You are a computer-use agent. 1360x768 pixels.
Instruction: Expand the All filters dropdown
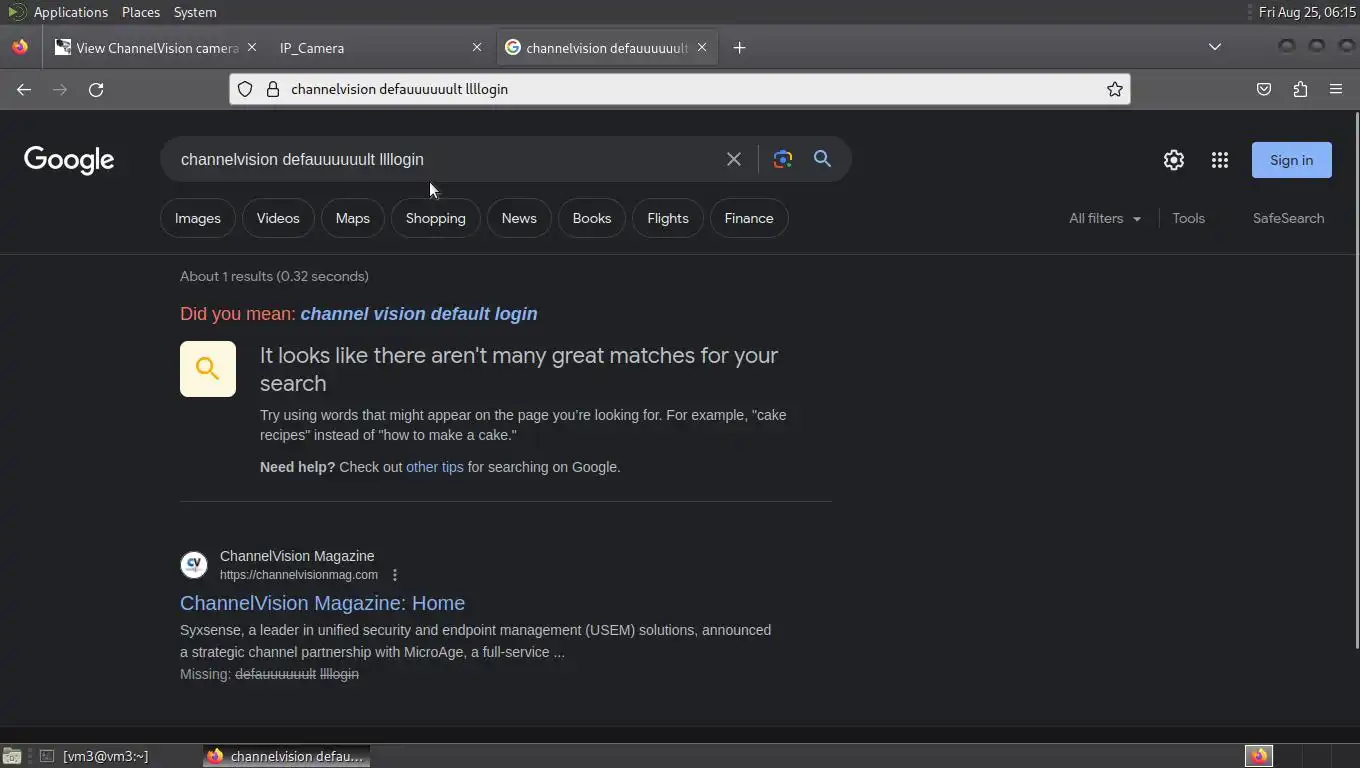[x=1105, y=218]
